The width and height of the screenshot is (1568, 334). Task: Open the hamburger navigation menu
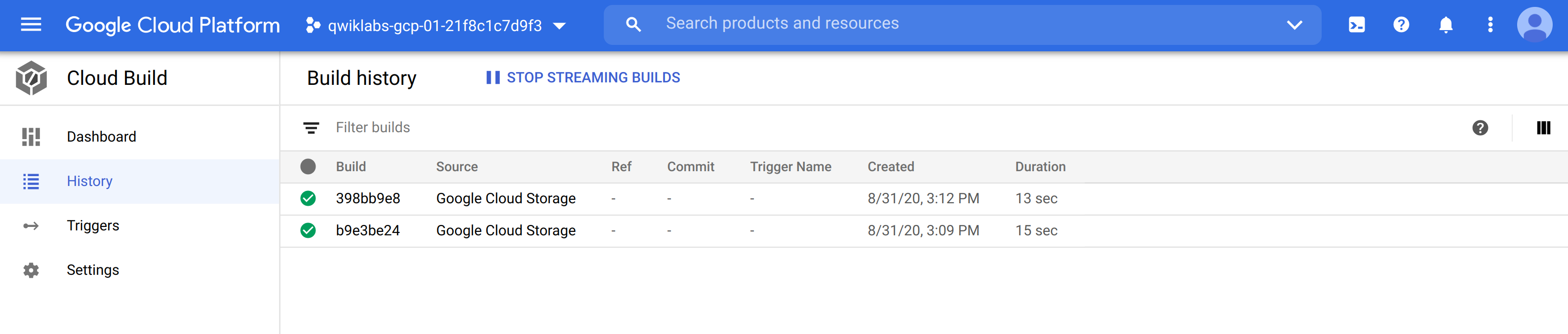[x=31, y=25]
